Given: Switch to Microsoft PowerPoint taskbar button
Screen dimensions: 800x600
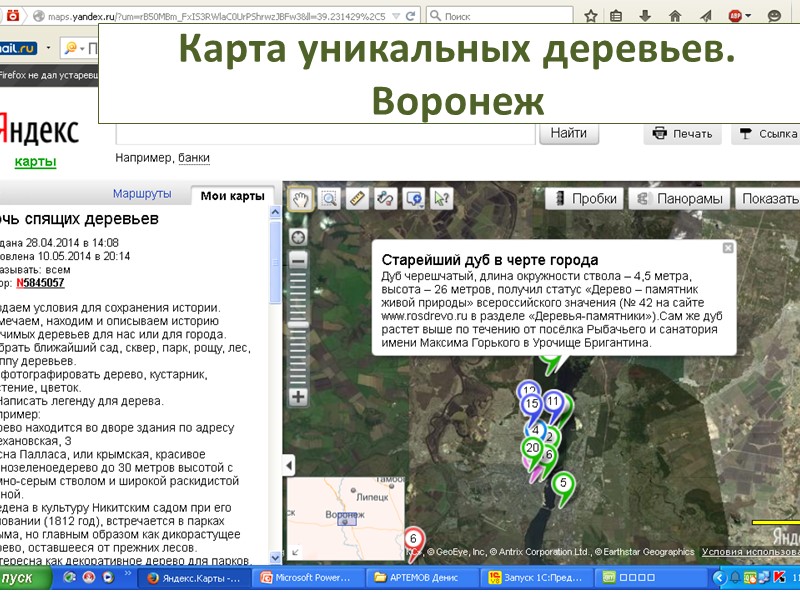Looking at the screenshot, I should coord(310,578).
